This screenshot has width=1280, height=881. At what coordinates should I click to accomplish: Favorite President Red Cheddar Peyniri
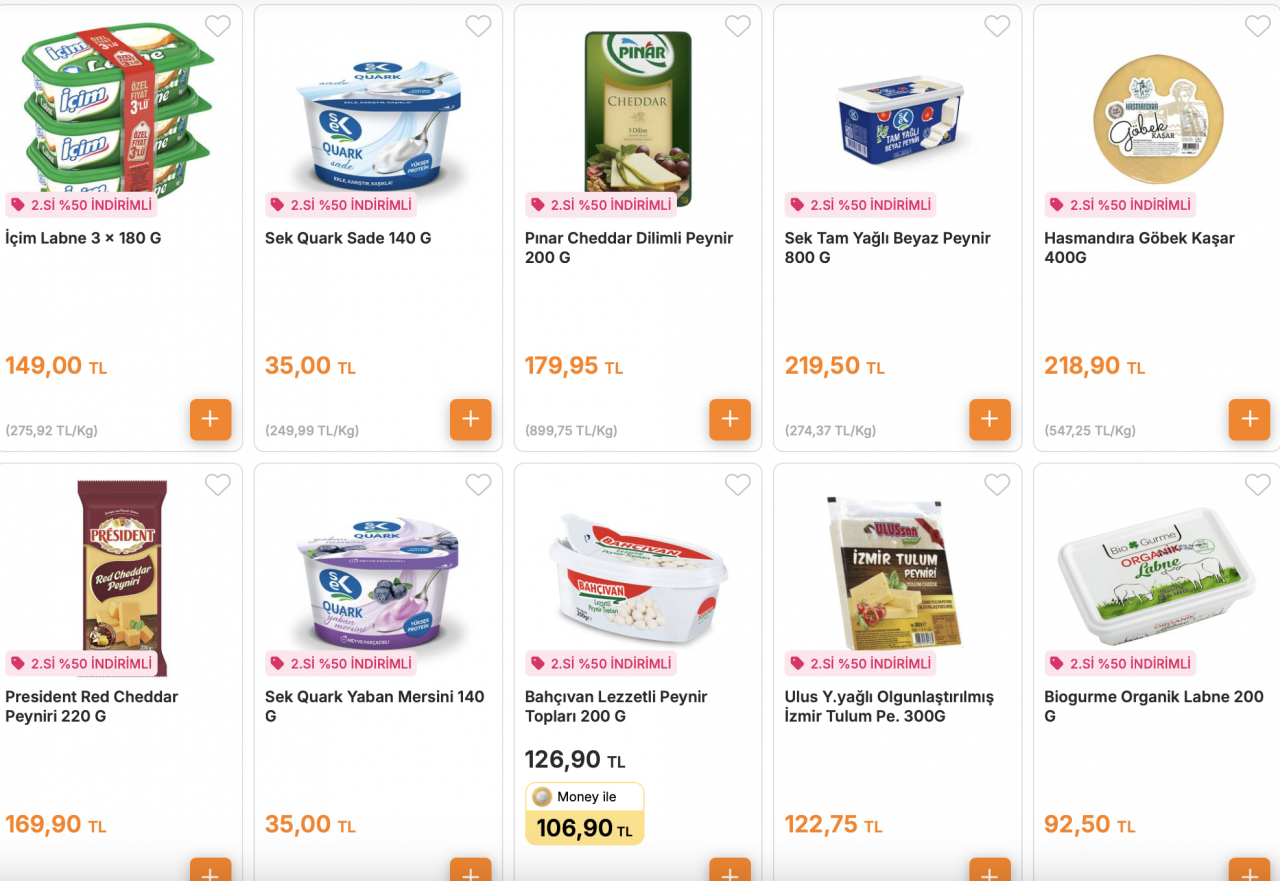(x=218, y=485)
